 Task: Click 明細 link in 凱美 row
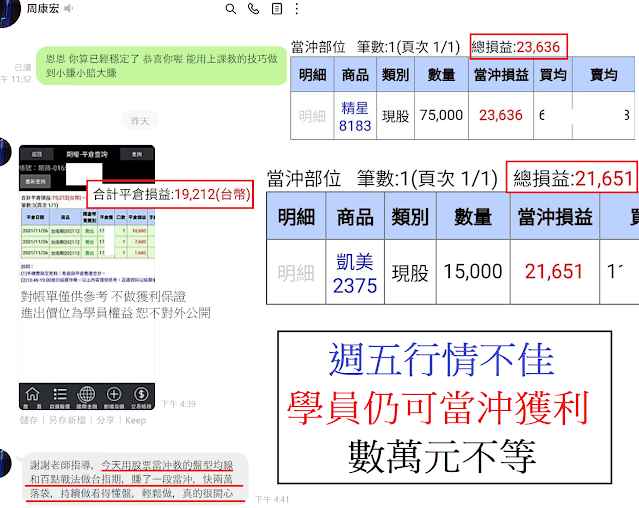coord(296,273)
